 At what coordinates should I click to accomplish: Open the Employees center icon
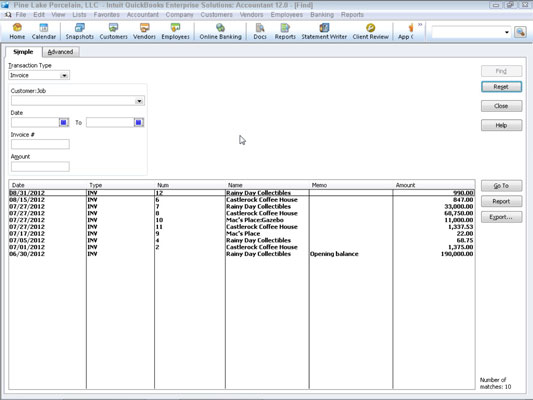point(175,31)
